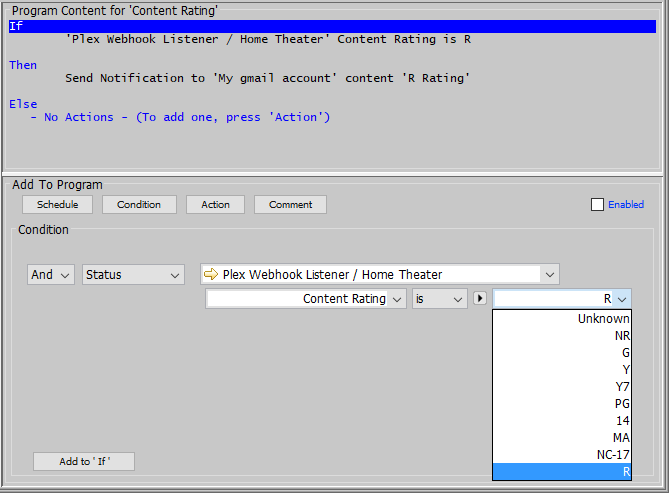Choose NR in the rating list
The height and width of the screenshot is (493, 669).
point(621,336)
